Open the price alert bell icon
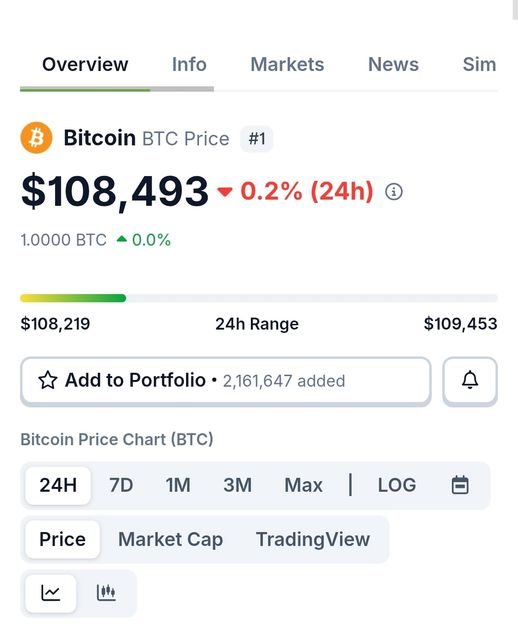518x640 pixels. 470,380
